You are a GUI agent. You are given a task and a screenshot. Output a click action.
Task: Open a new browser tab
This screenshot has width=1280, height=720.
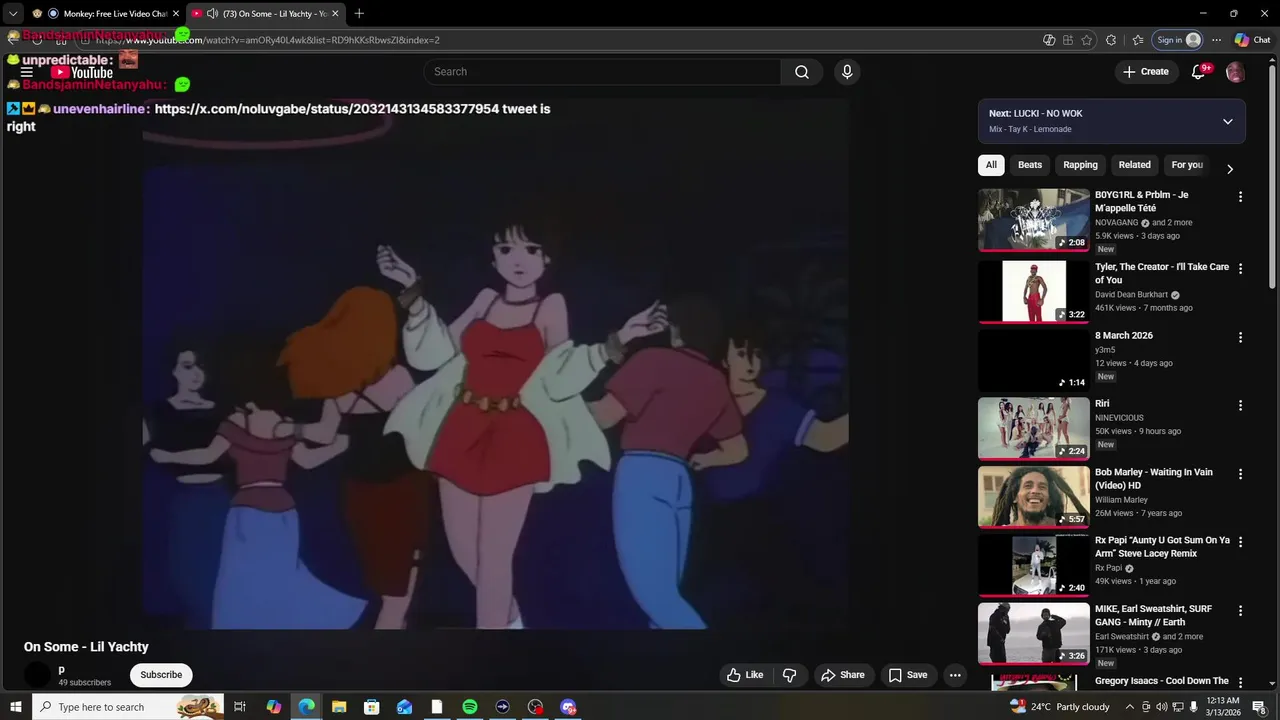click(359, 14)
